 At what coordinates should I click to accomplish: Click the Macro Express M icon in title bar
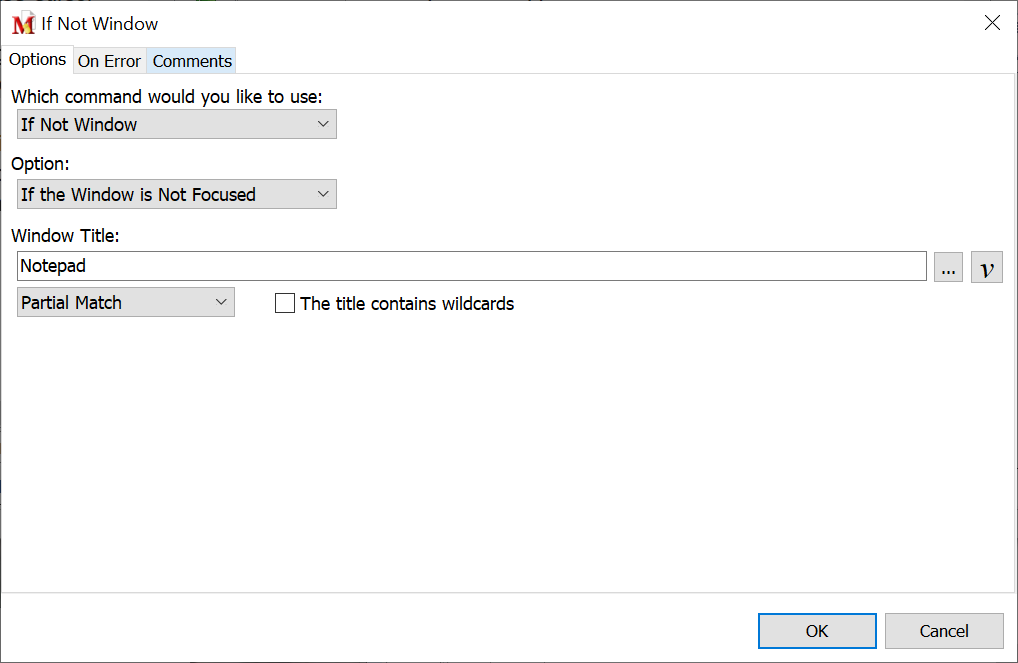pyautogui.click(x=23, y=24)
